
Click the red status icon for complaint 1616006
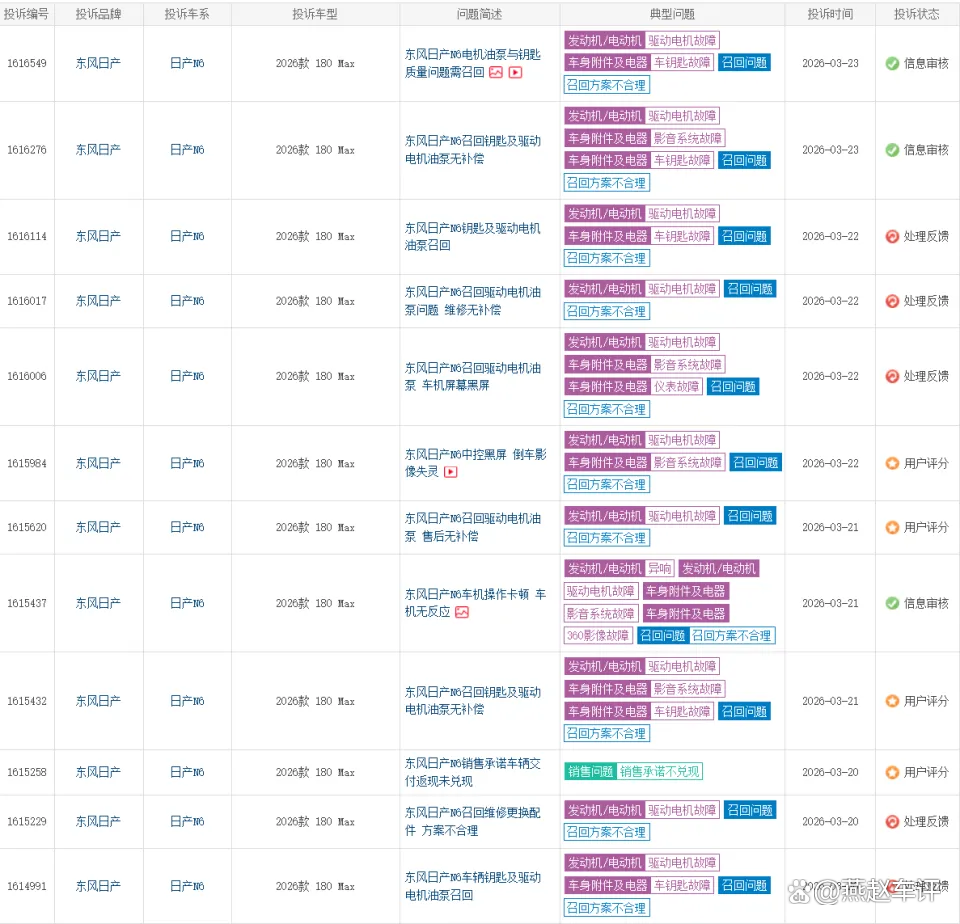[892, 376]
